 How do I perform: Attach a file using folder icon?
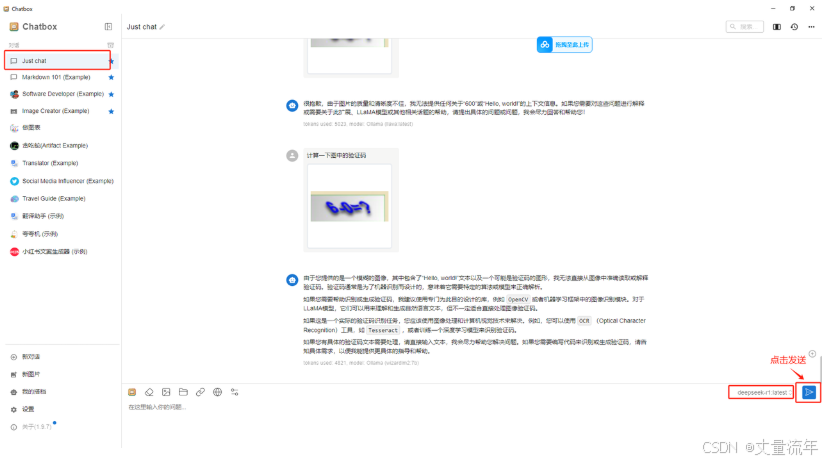coord(183,392)
